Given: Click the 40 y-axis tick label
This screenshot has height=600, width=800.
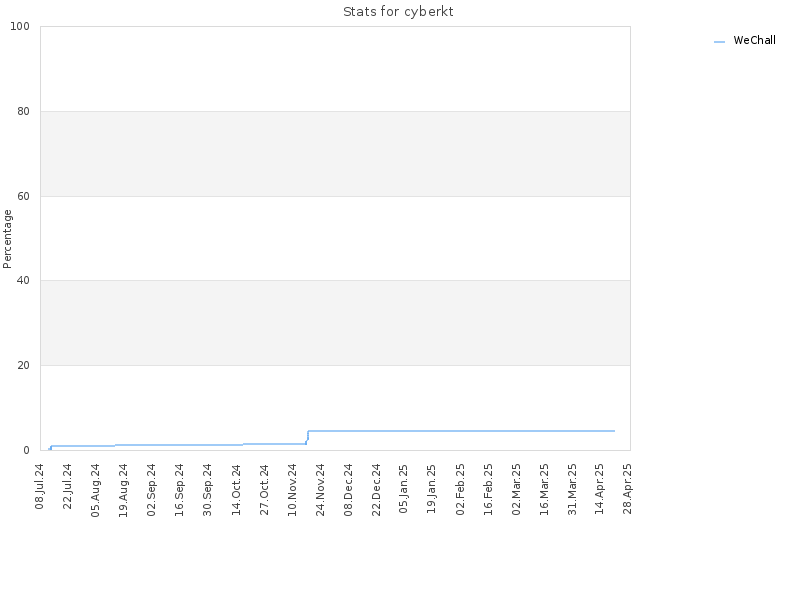Looking at the screenshot, I should pyautogui.click(x=23, y=281).
